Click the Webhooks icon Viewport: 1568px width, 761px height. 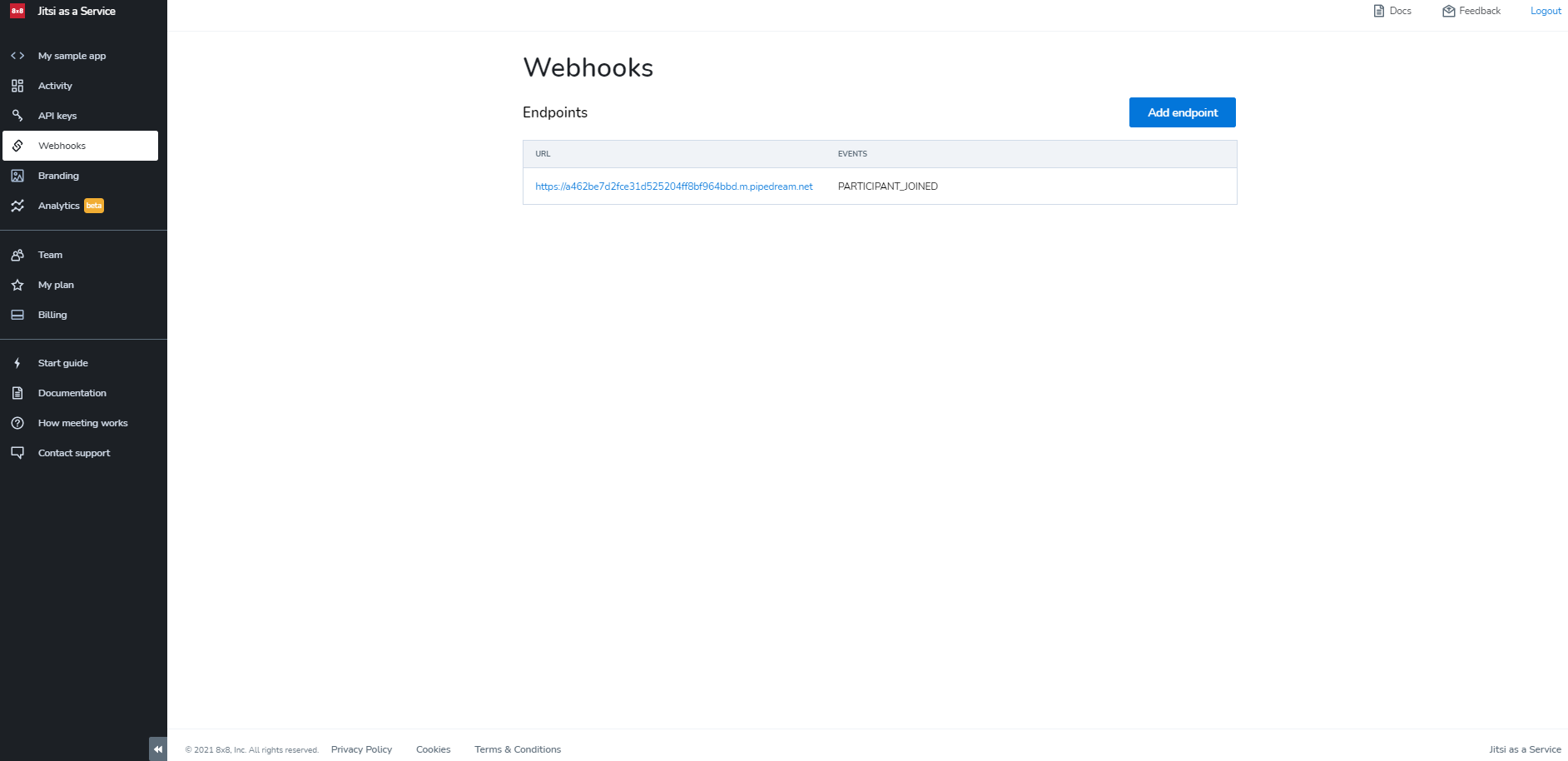coord(17,145)
